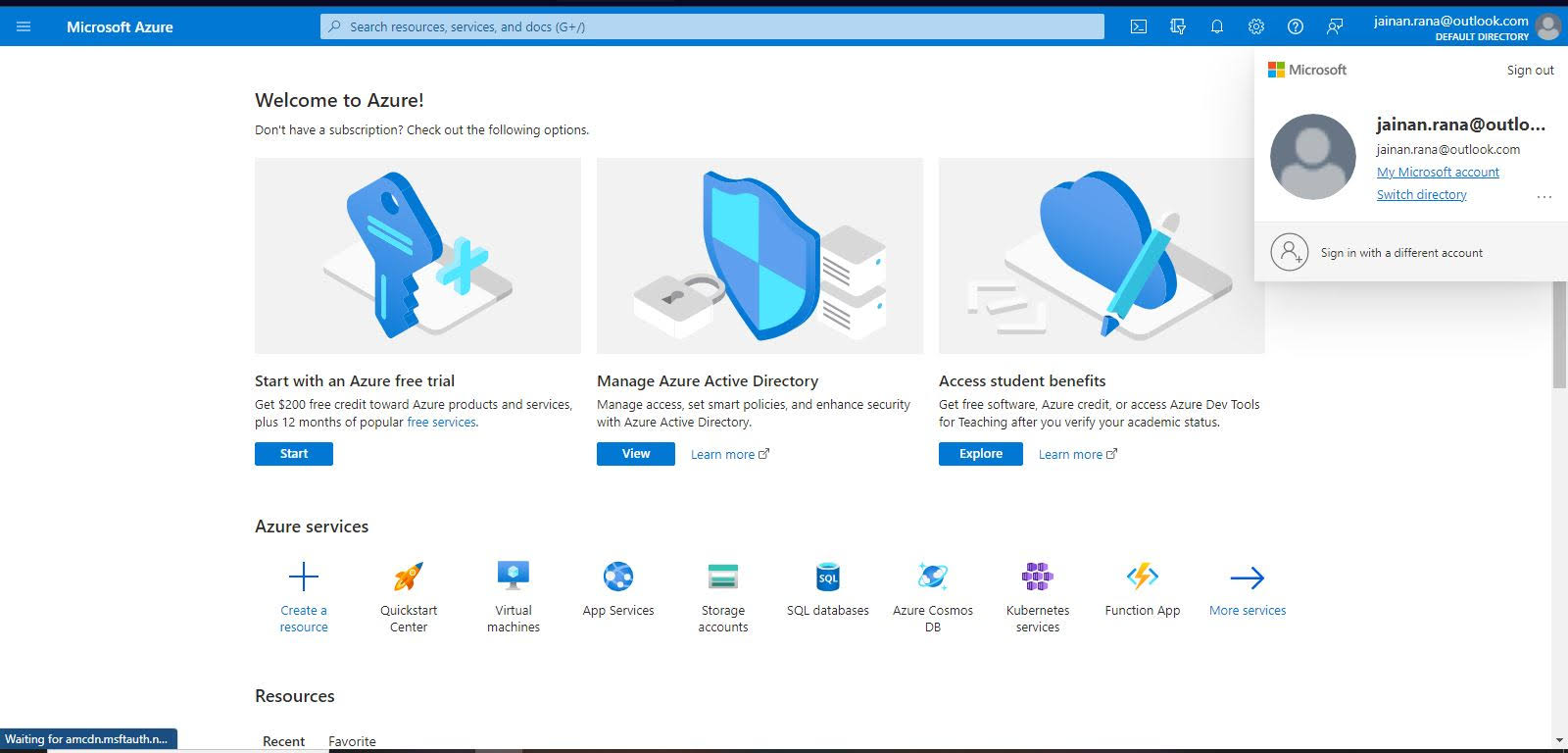Open App Services icon

click(x=618, y=577)
